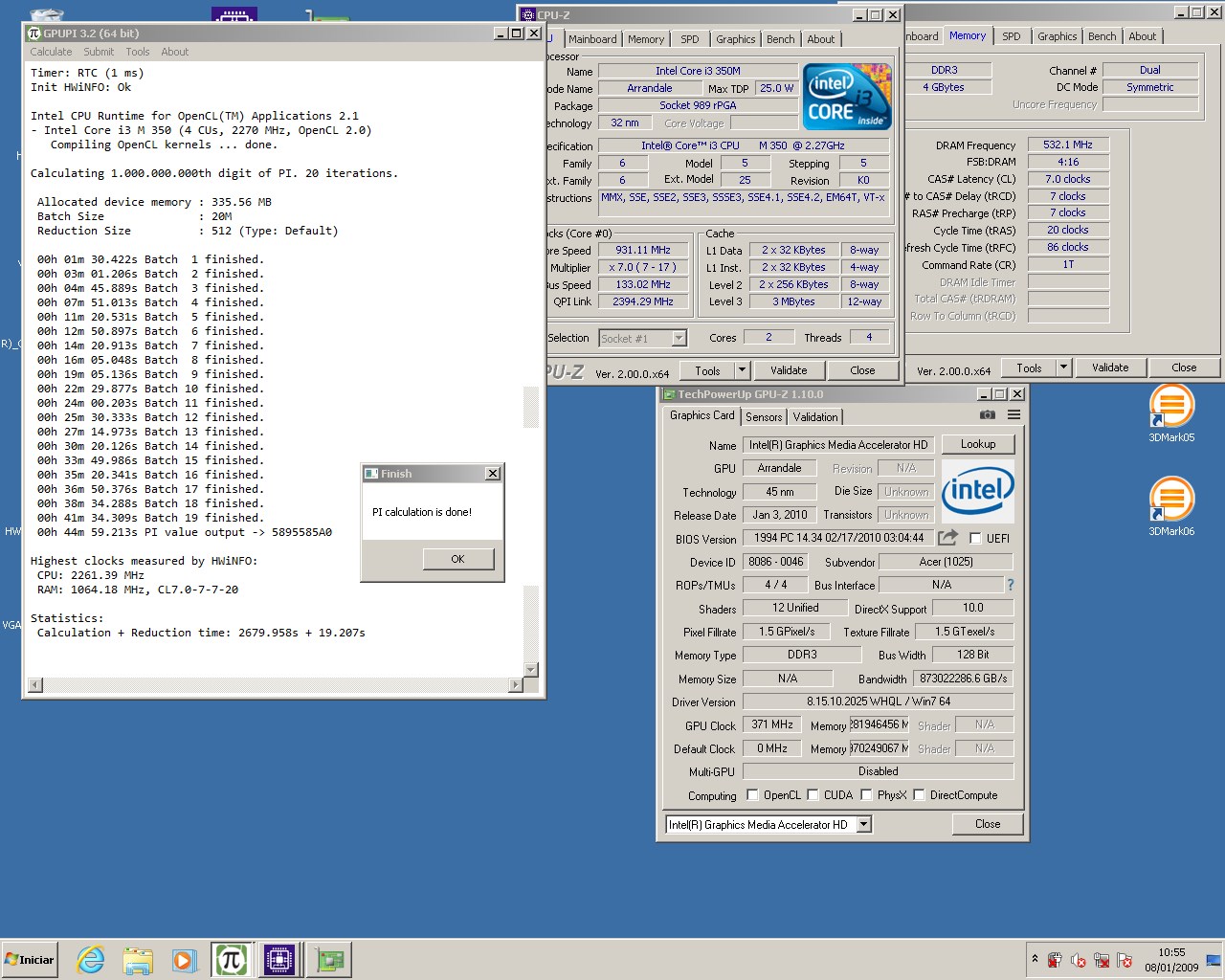Click the Iniciar start button
Viewport: 1225px width, 980px height.
tap(31, 960)
